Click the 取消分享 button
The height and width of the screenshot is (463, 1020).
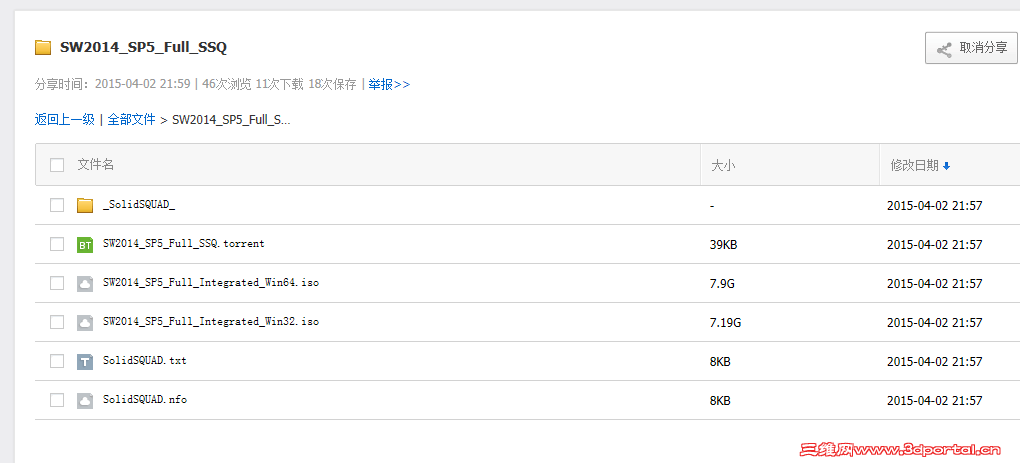coord(971,48)
